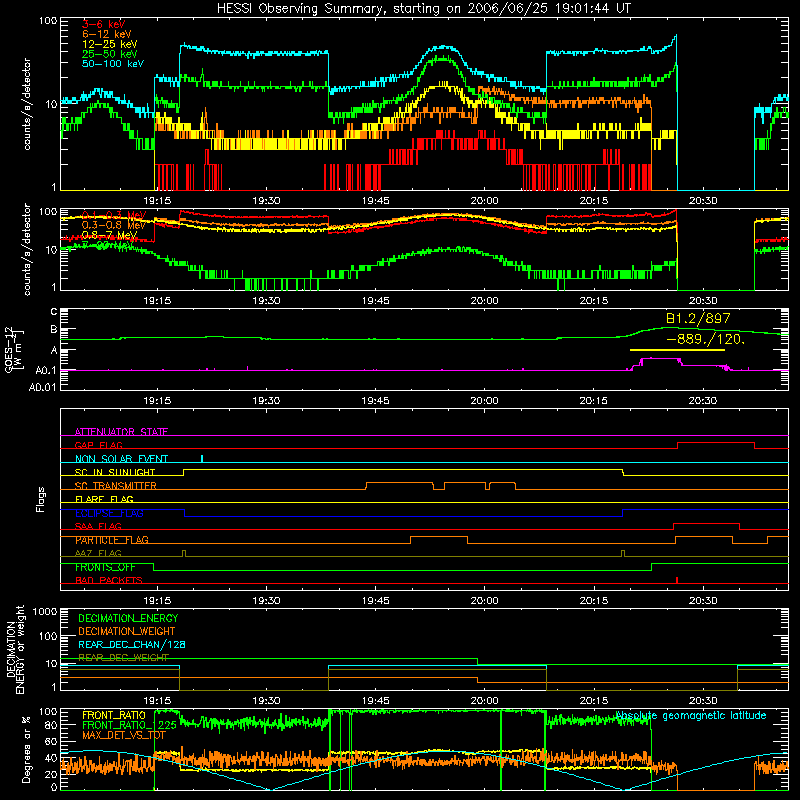
Task: Select the SAA_FLAG label
Action: click(x=98, y=526)
